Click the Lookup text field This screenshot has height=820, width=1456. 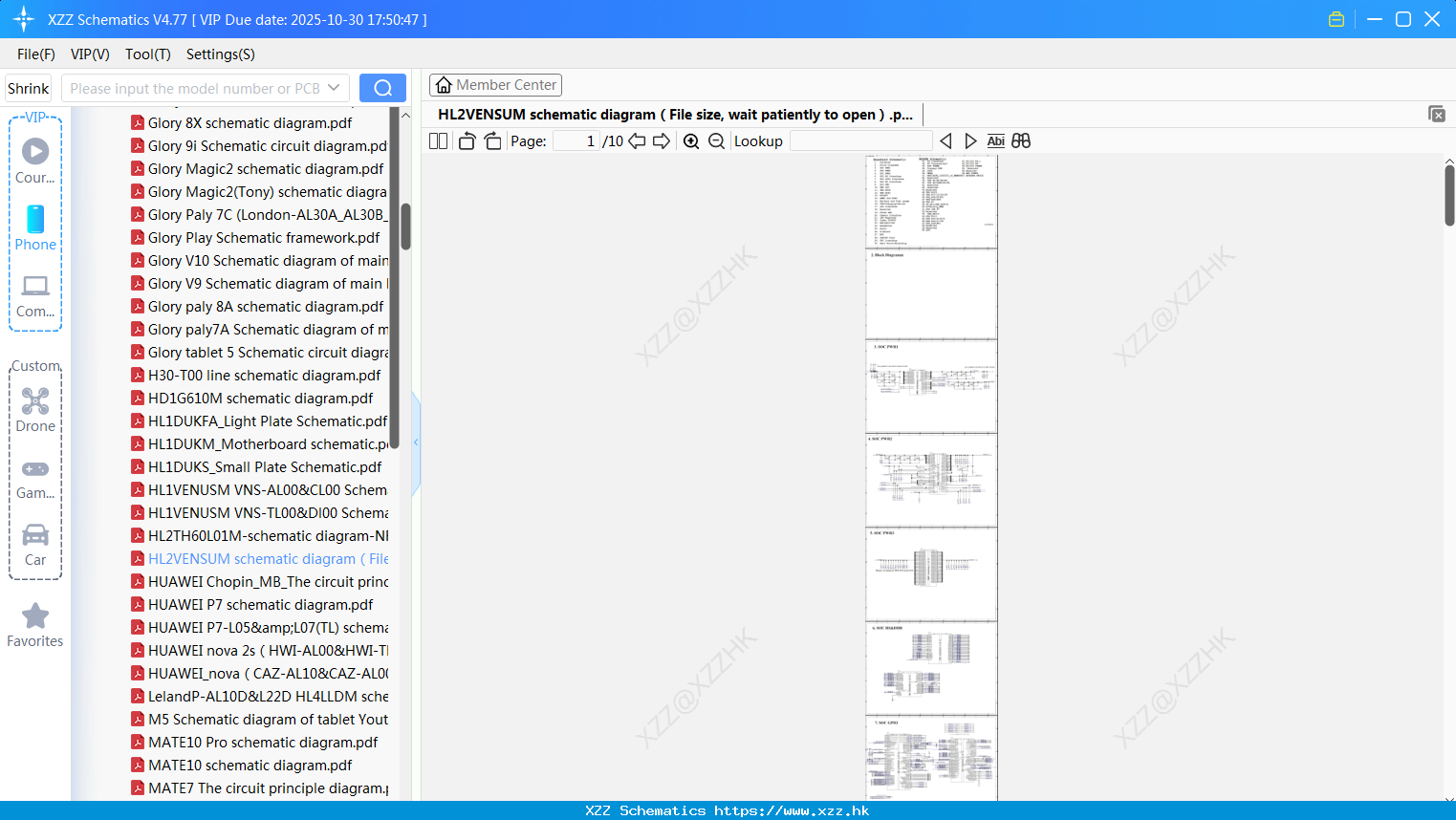(860, 140)
